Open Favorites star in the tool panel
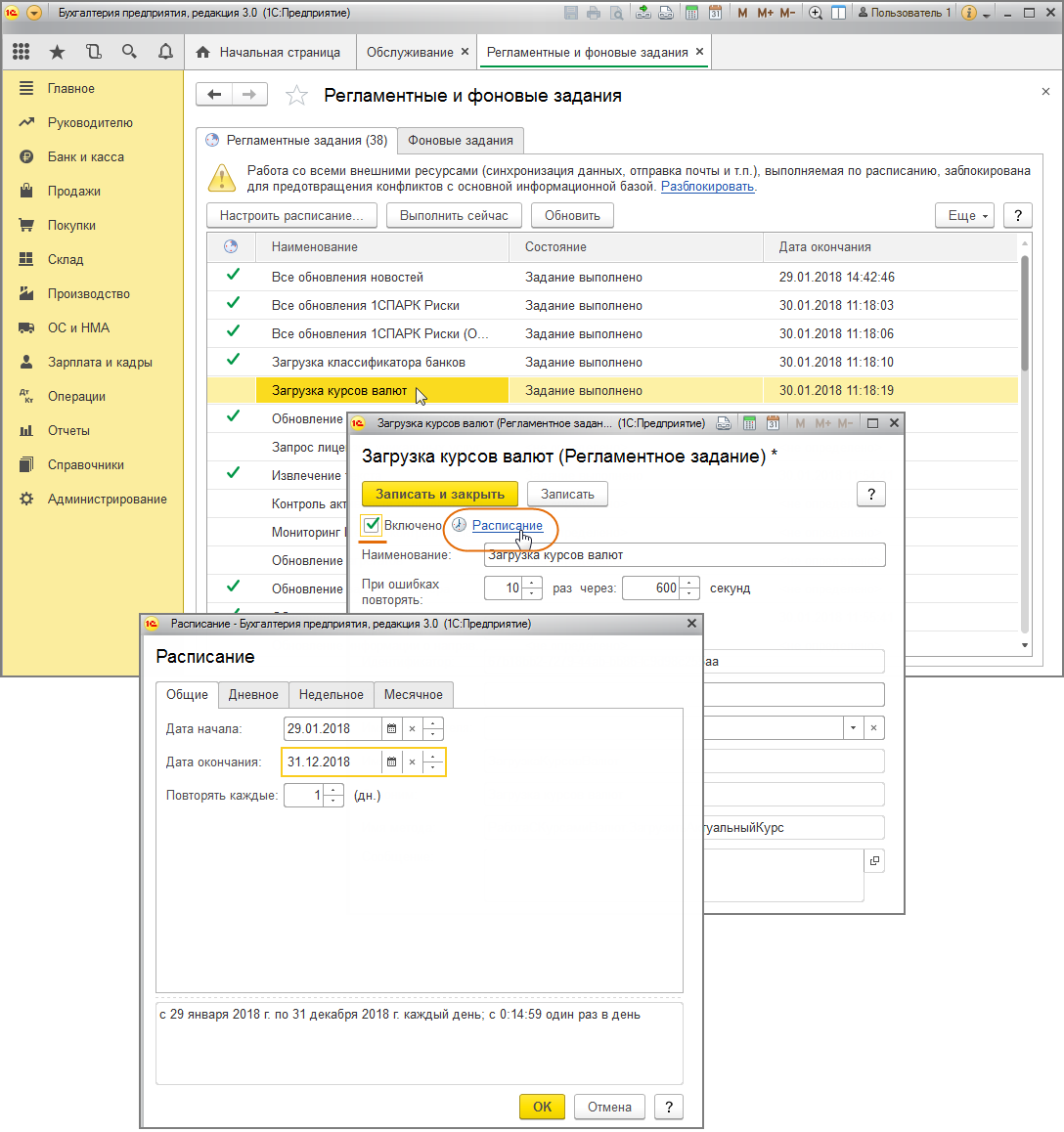The width and height of the screenshot is (1064, 1132). [57, 52]
